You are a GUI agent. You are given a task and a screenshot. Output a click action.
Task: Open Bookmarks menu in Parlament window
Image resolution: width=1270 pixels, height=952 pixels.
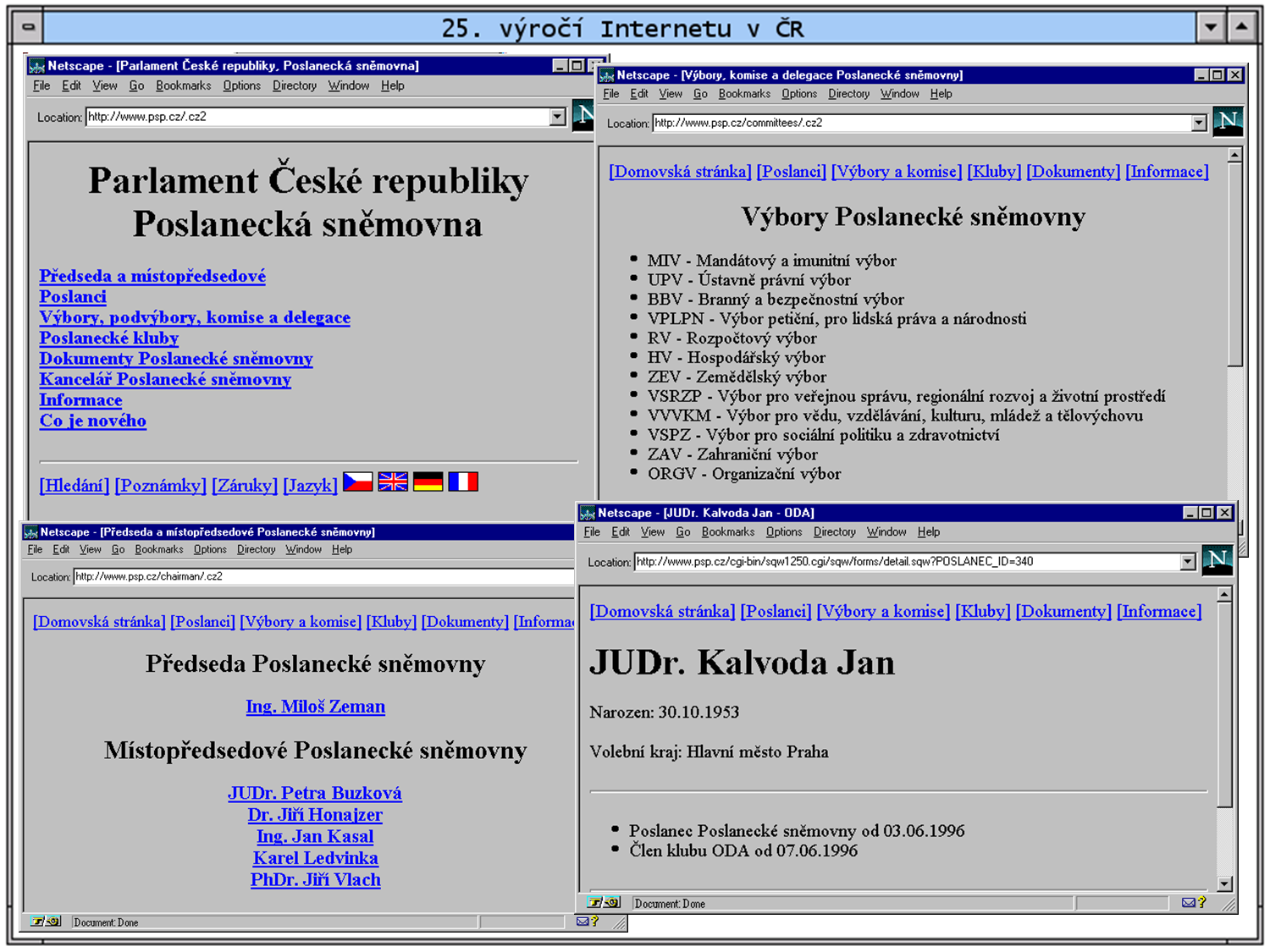(x=184, y=85)
